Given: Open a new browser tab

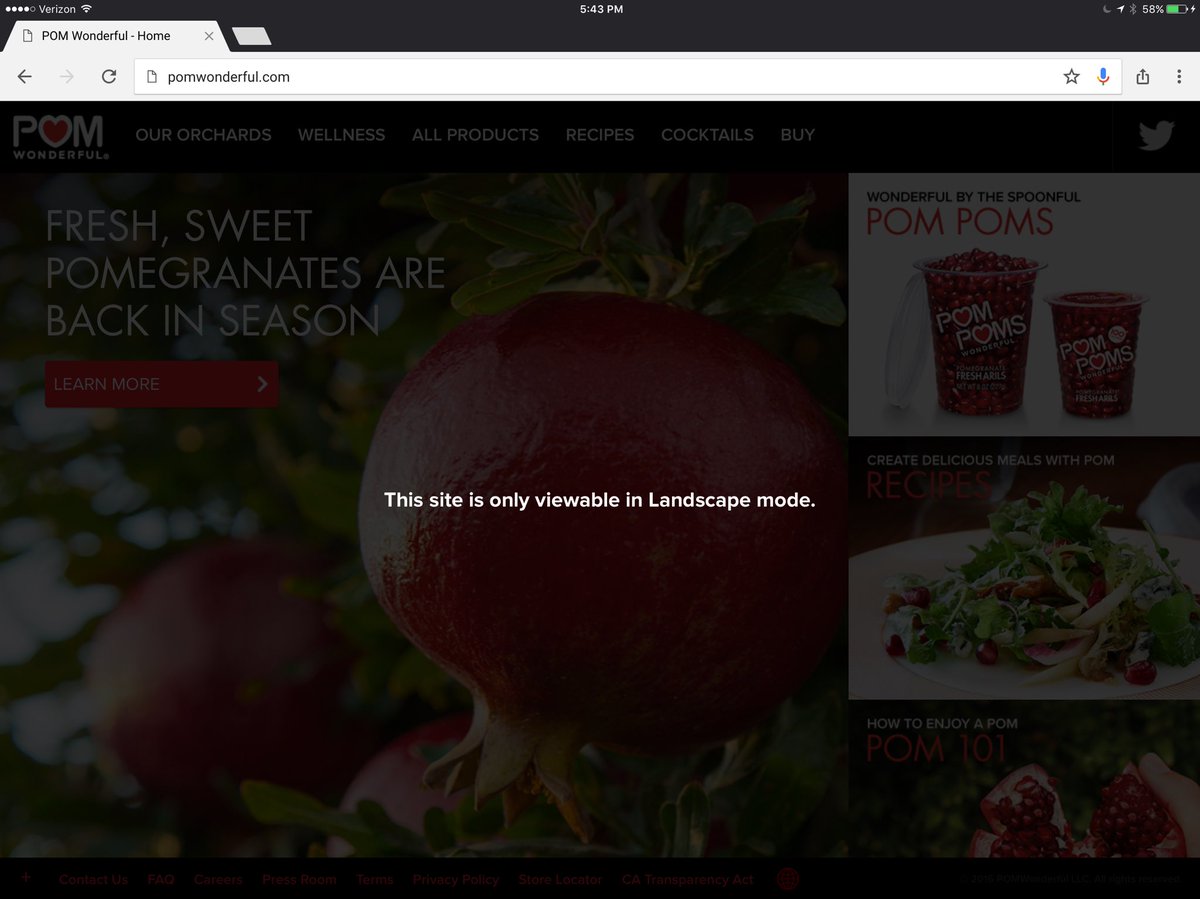Looking at the screenshot, I should (251, 36).
